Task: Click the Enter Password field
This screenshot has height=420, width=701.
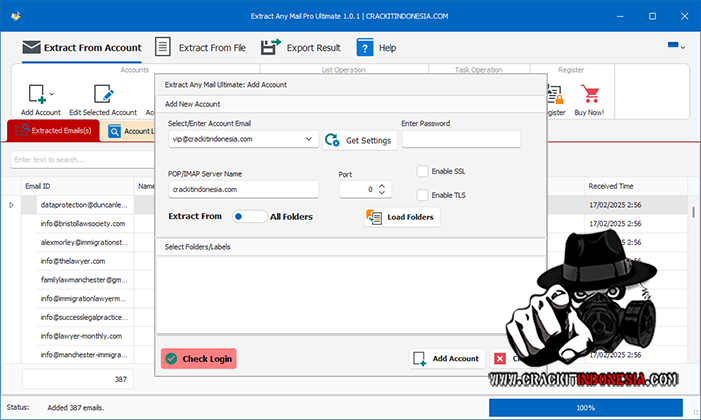Action: (460, 140)
